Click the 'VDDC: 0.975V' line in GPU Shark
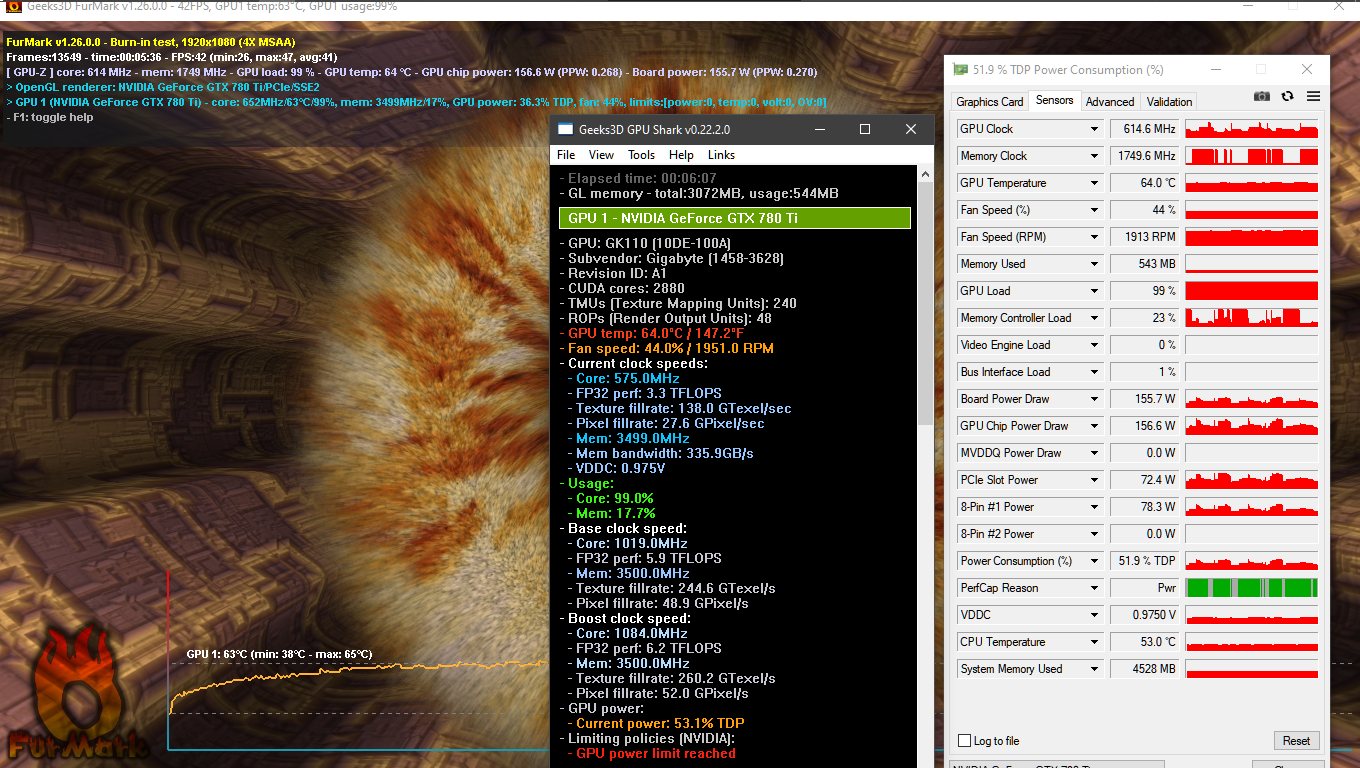 tap(621, 469)
